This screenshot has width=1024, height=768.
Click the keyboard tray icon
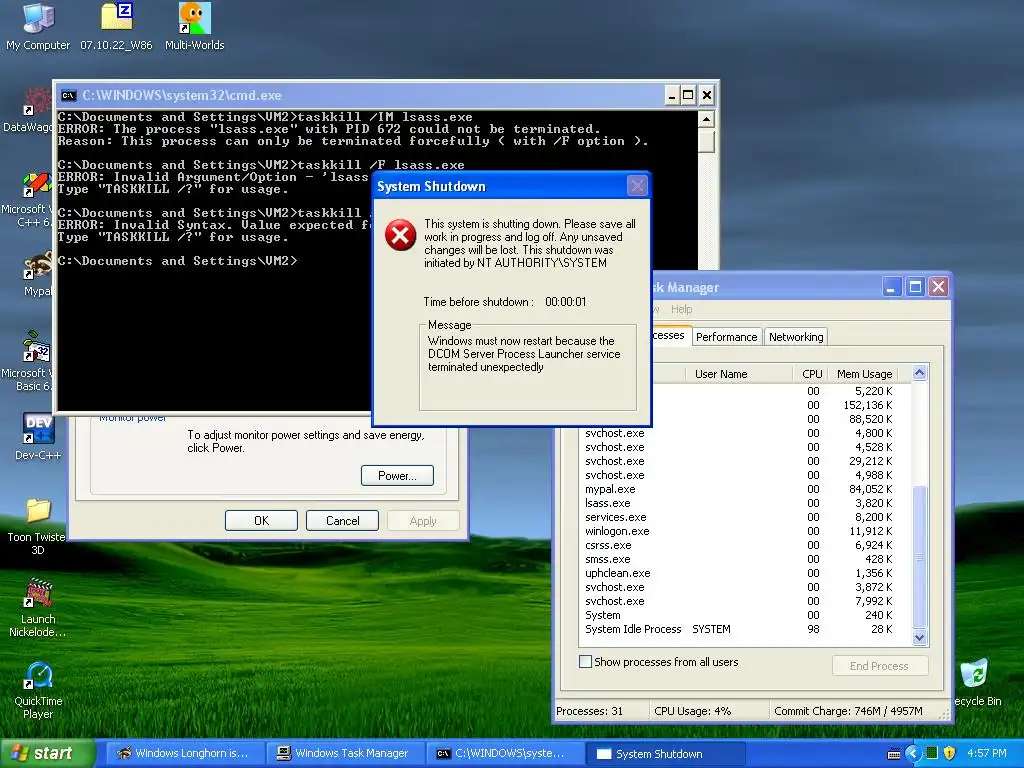(x=894, y=754)
